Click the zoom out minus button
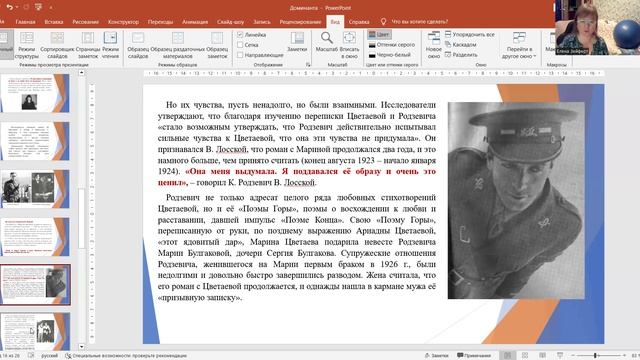 tap(573, 356)
